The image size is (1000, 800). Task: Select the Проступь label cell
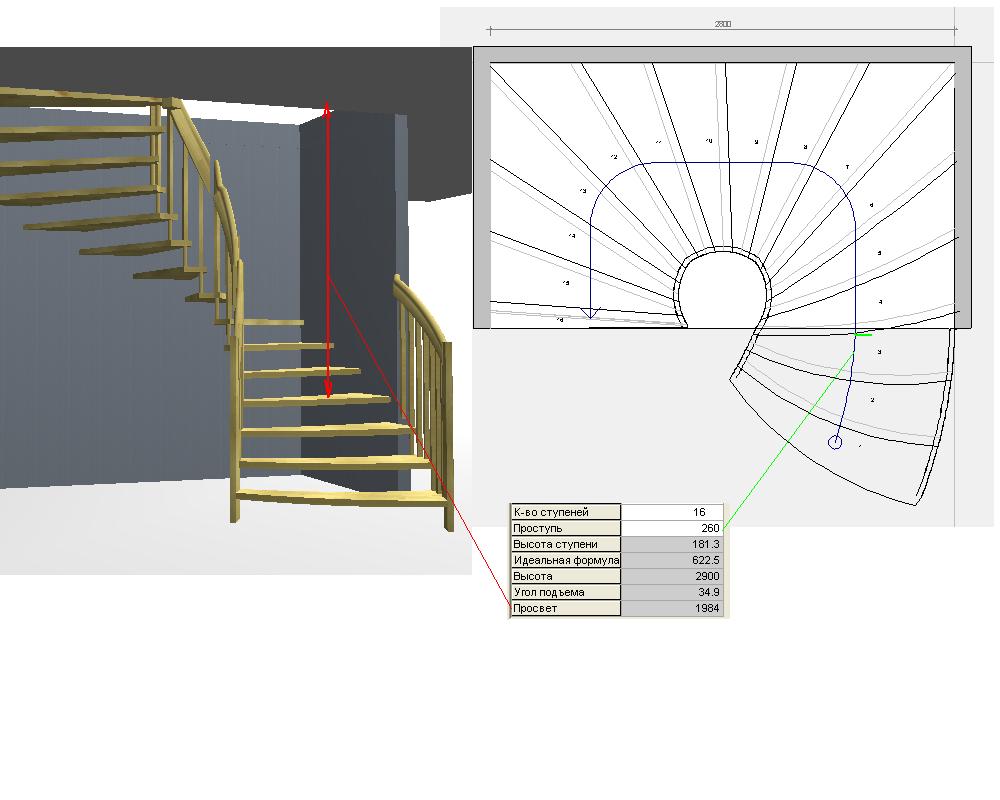point(565,528)
